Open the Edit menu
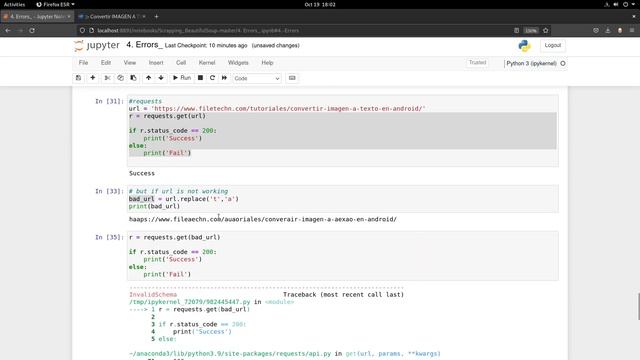This screenshot has width=640, height=360. click(106, 63)
